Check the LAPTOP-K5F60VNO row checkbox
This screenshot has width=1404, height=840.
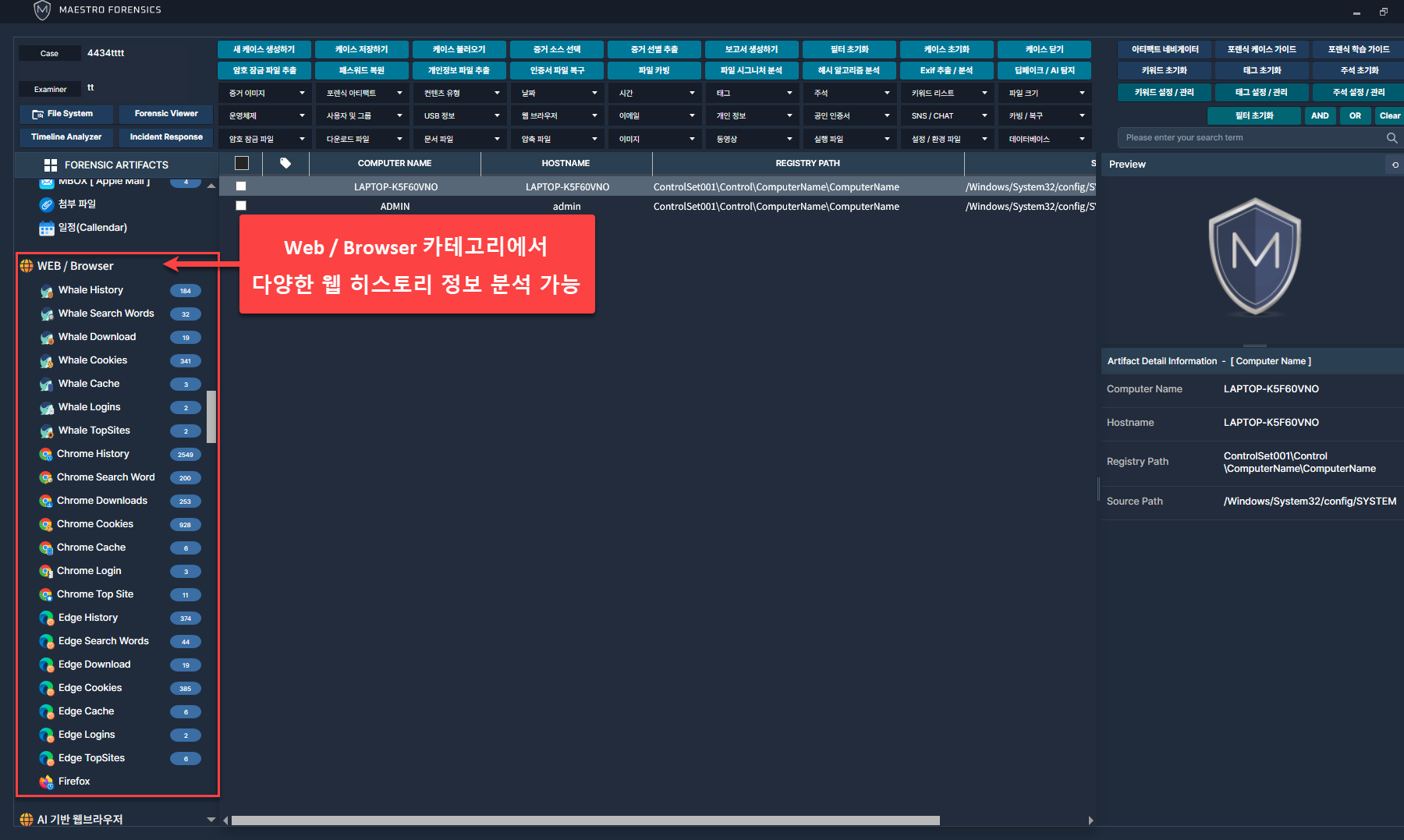tap(241, 186)
